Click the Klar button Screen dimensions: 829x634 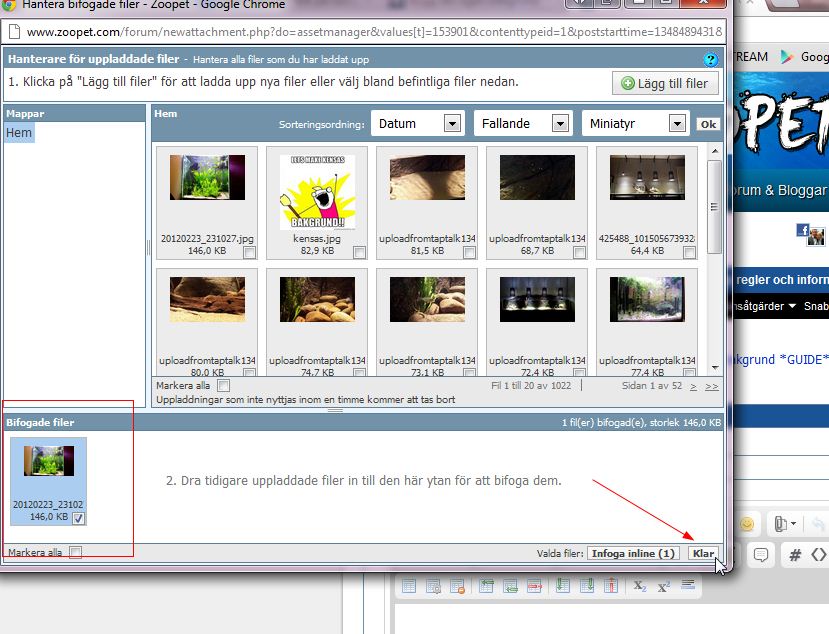click(x=703, y=554)
